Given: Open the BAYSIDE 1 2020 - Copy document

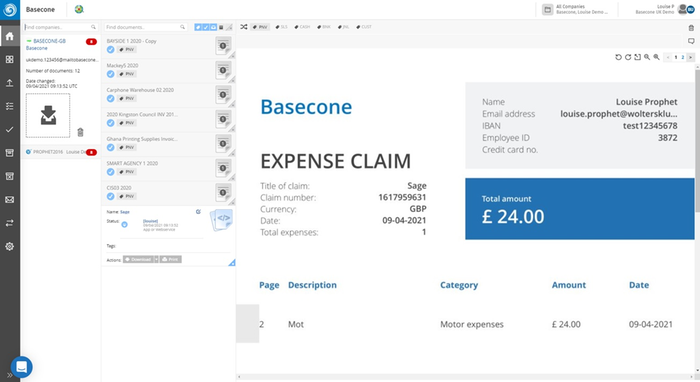Looking at the screenshot, I should (x=131, y=41).
